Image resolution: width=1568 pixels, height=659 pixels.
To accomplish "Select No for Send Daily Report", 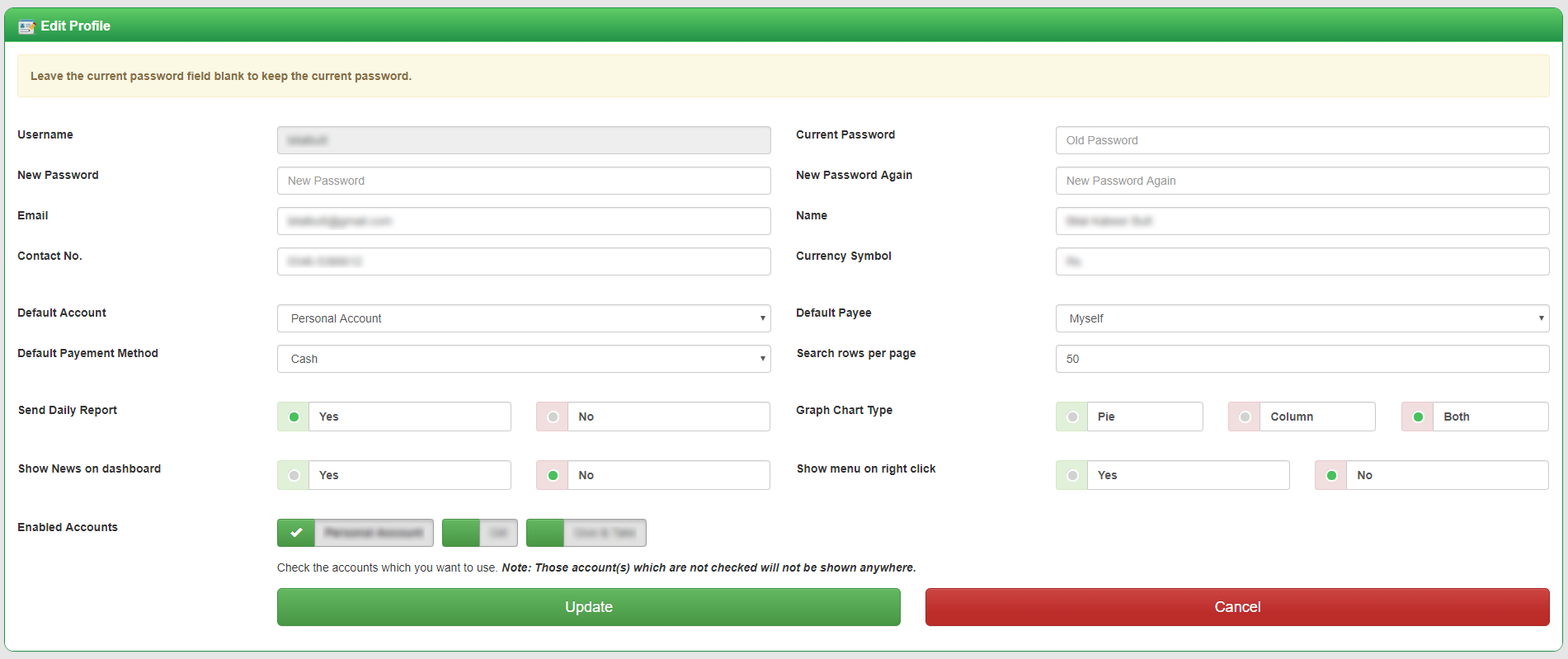I will point(553,417).
